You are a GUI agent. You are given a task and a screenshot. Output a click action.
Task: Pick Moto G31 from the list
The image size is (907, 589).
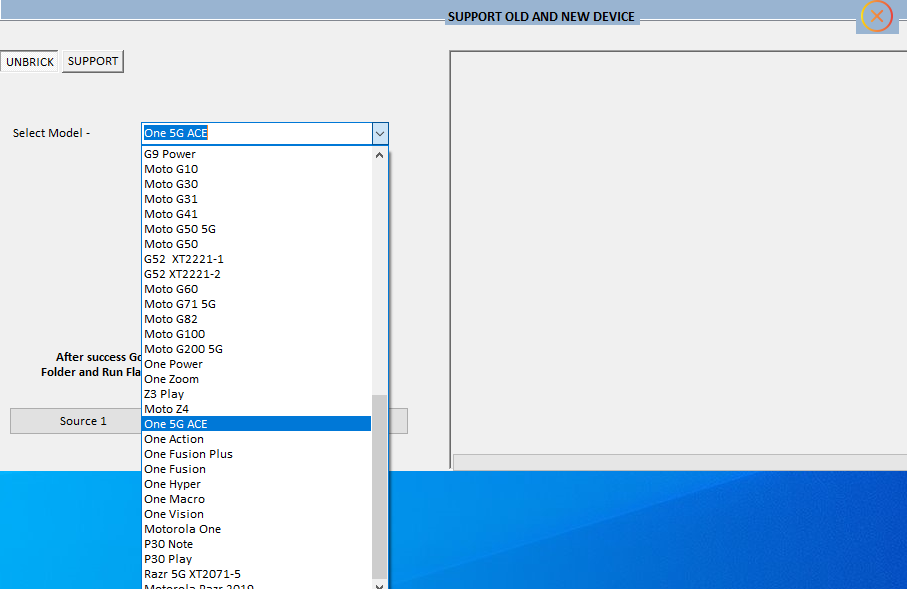click(256, 199)
